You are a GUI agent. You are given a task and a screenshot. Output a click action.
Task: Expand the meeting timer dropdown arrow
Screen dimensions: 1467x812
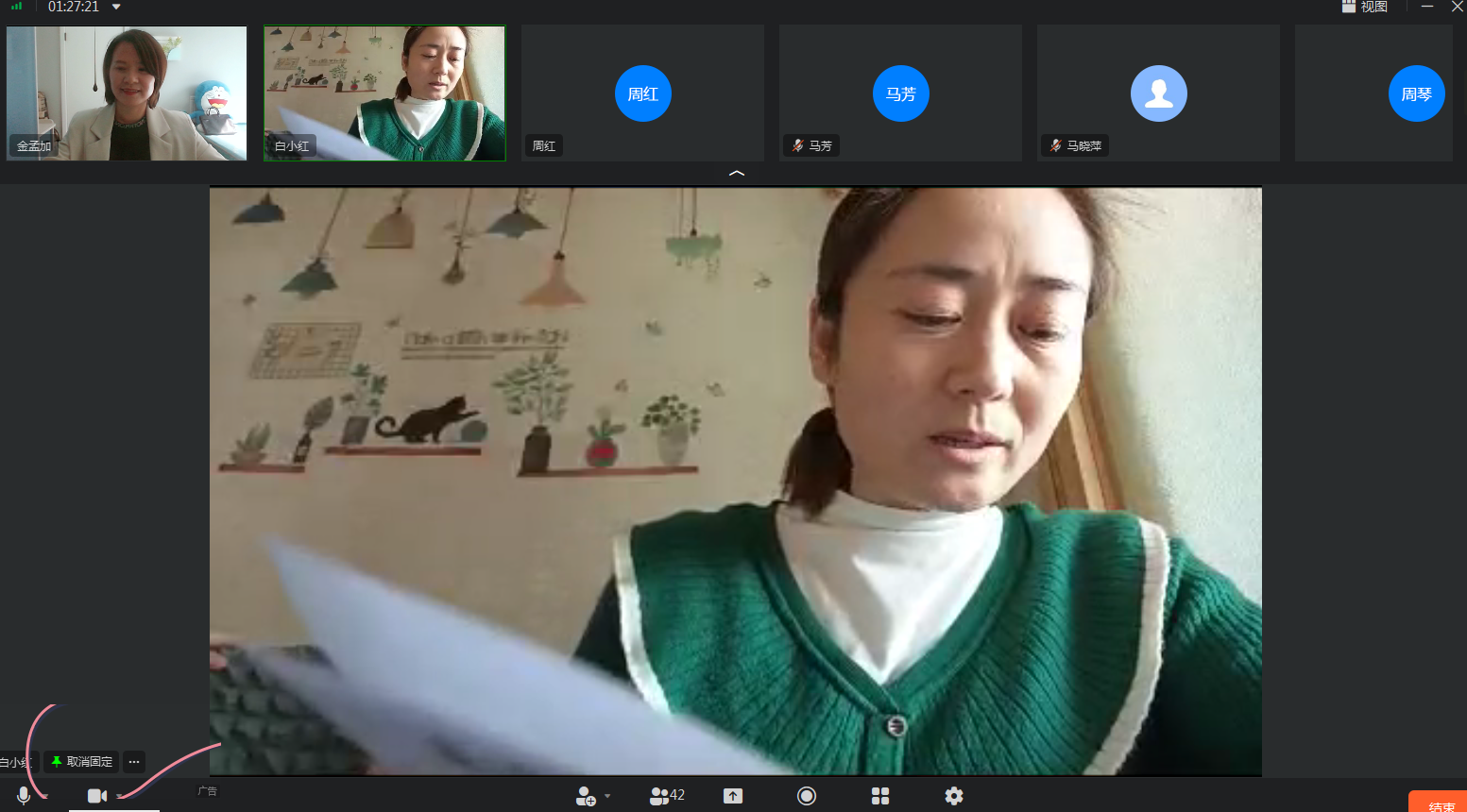click(116, 8)
